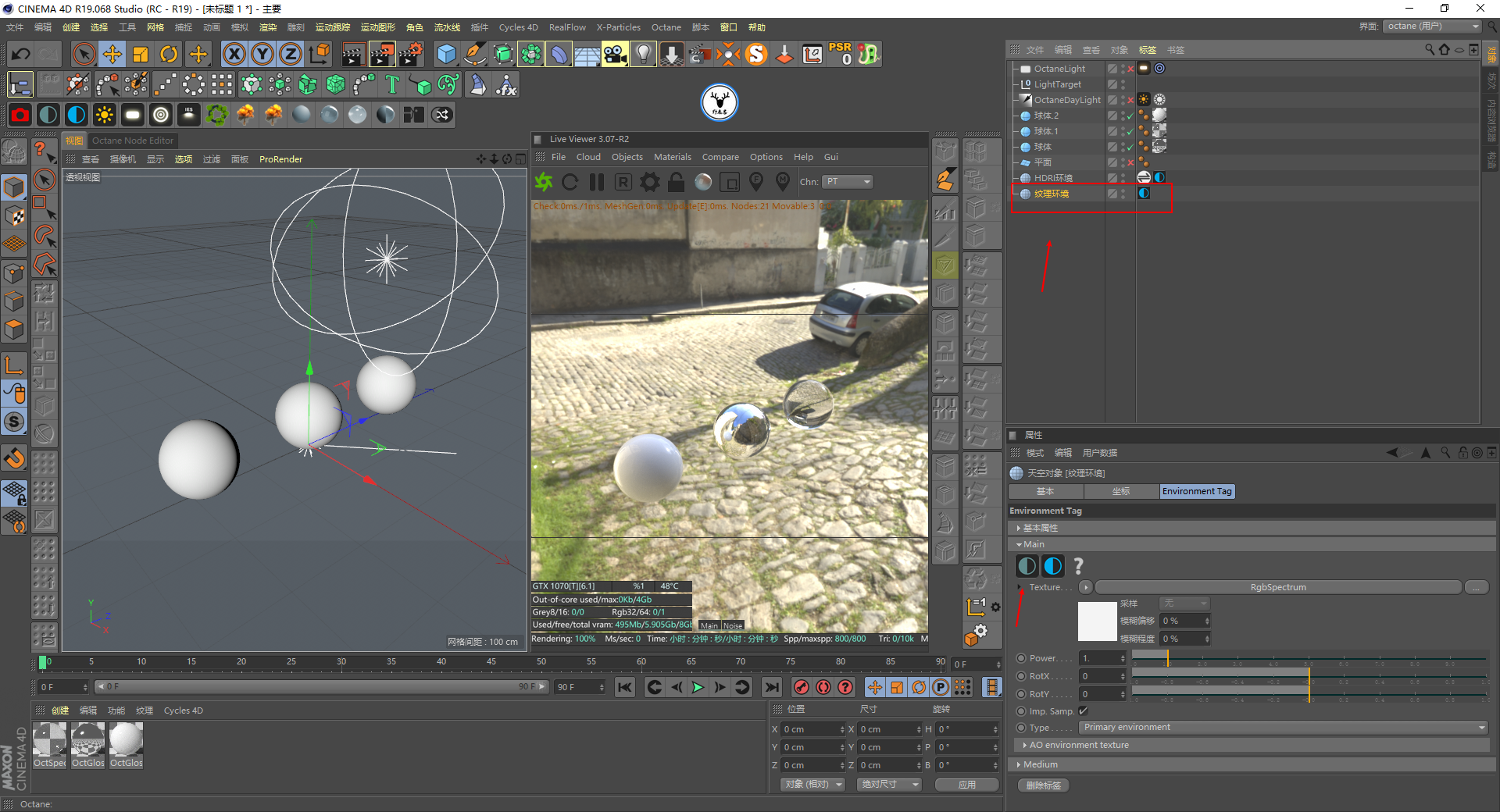
Task: Click the question mark help icon
Action: click(x=1079, y=566)
